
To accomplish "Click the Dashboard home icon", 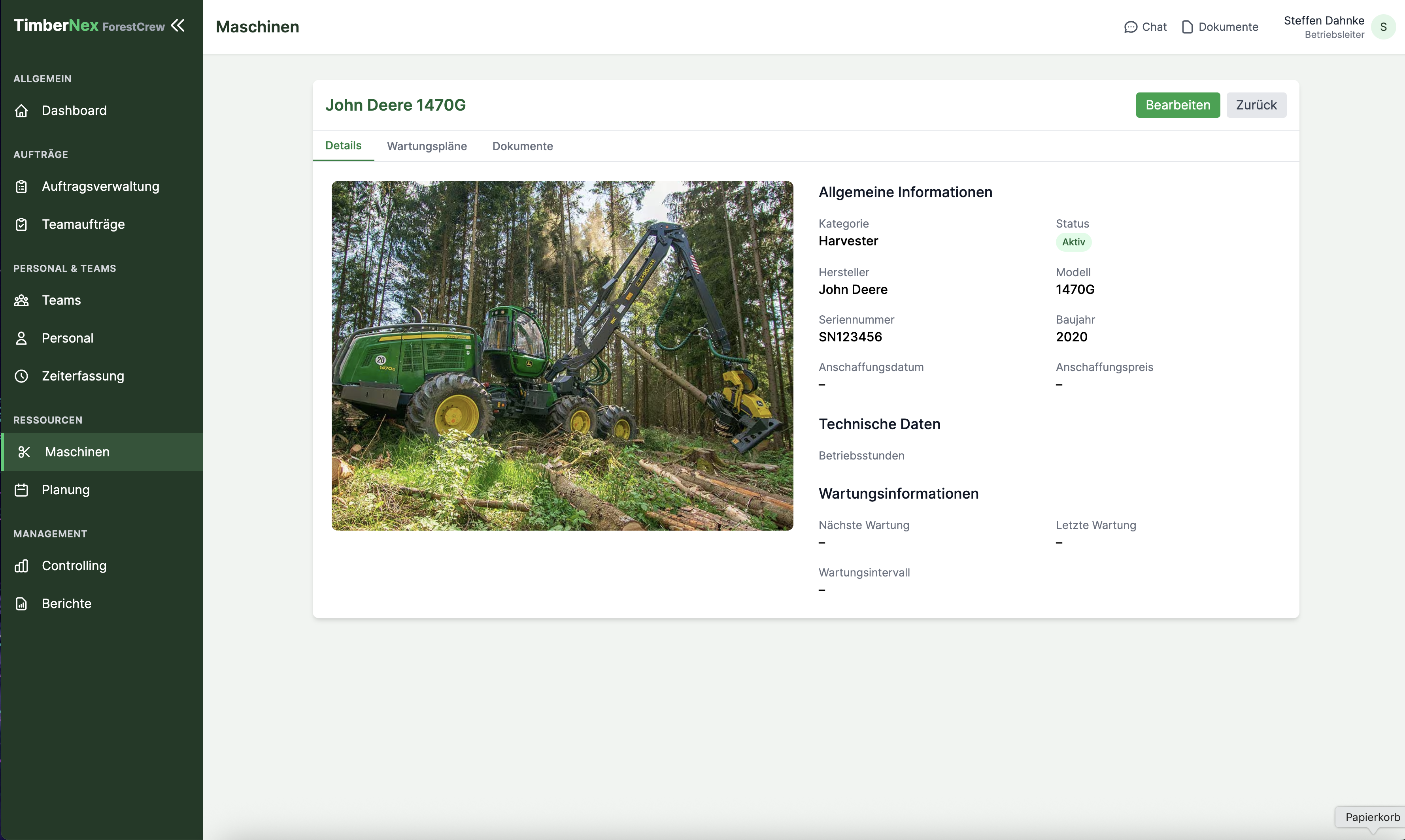I will point(21,111).
